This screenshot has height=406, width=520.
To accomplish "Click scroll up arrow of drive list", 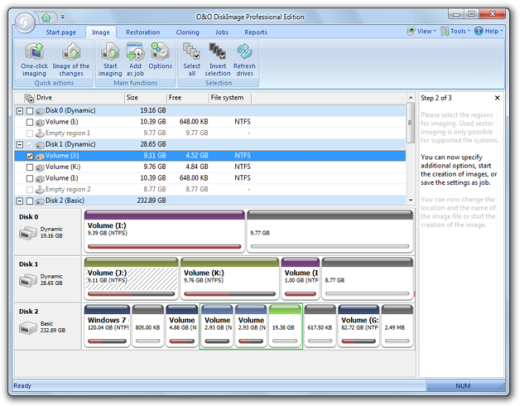I will coord(411,97).
